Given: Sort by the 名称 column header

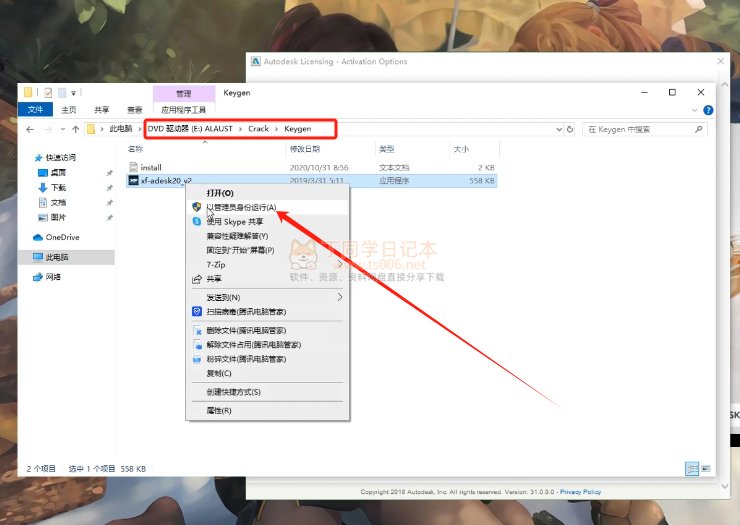Looking at the screenshot, I should 135,149.
